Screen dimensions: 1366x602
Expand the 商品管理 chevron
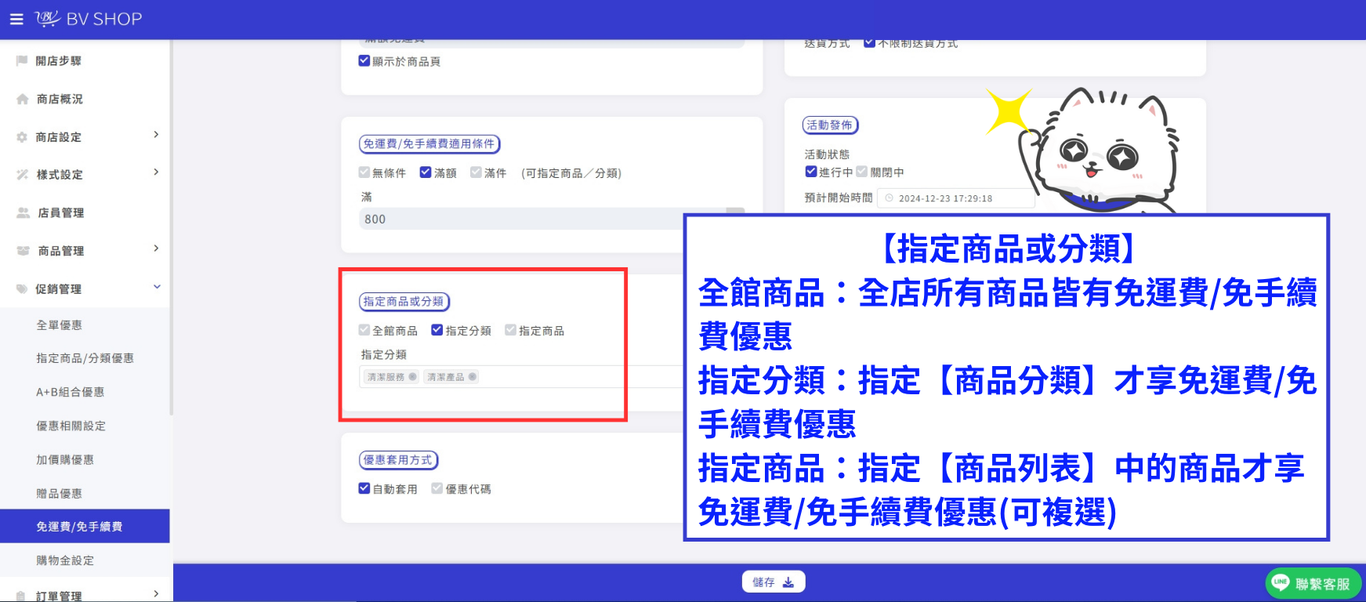[156, 249]
